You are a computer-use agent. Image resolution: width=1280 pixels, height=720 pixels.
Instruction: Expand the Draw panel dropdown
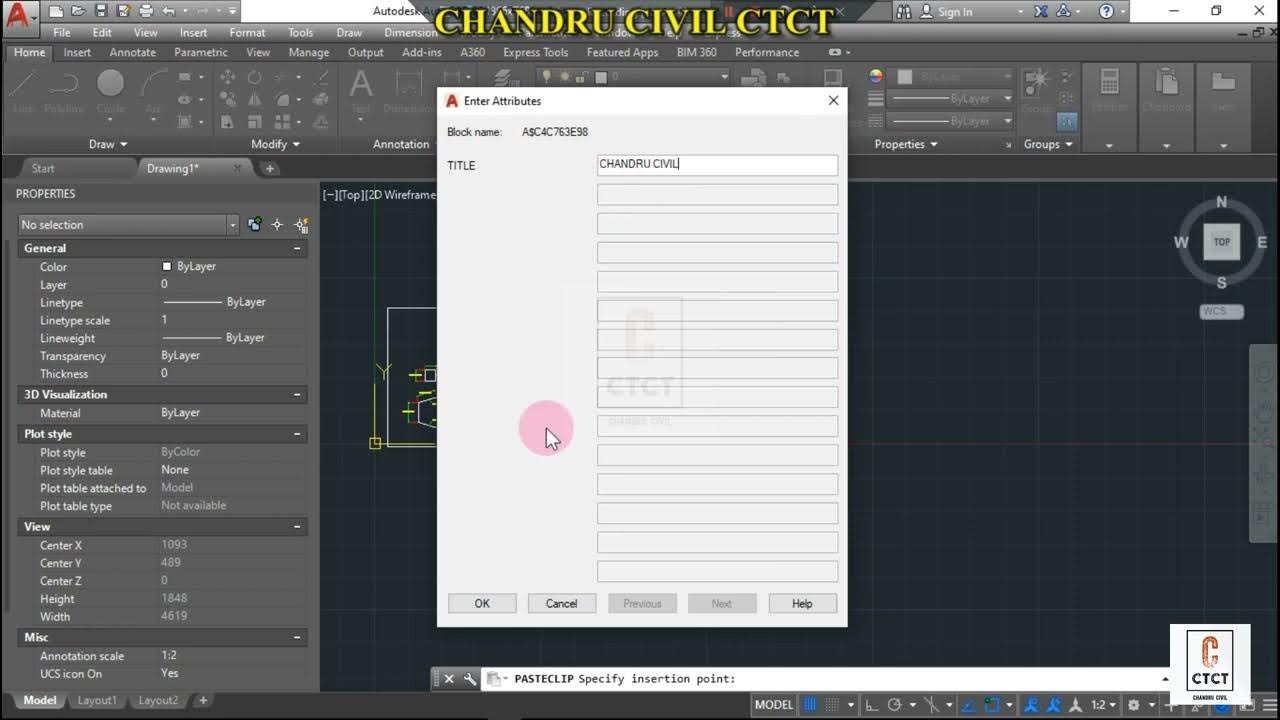[x=108, y=144]
